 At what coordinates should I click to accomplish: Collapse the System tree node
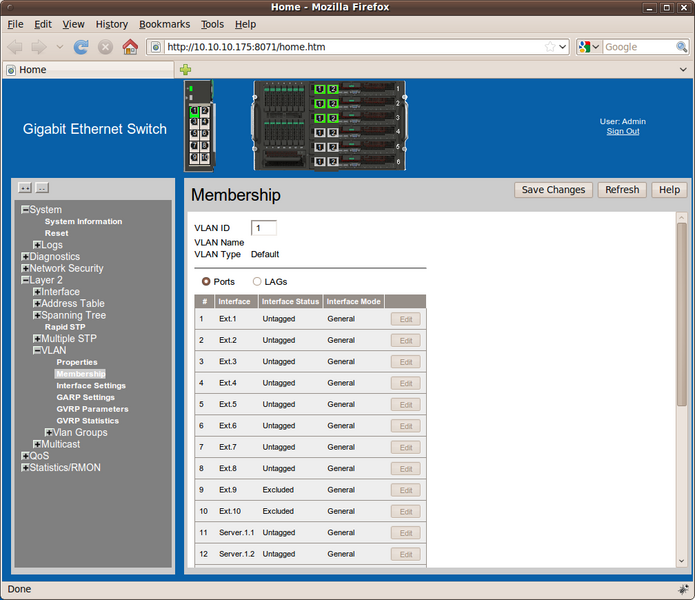click(25, 209)
